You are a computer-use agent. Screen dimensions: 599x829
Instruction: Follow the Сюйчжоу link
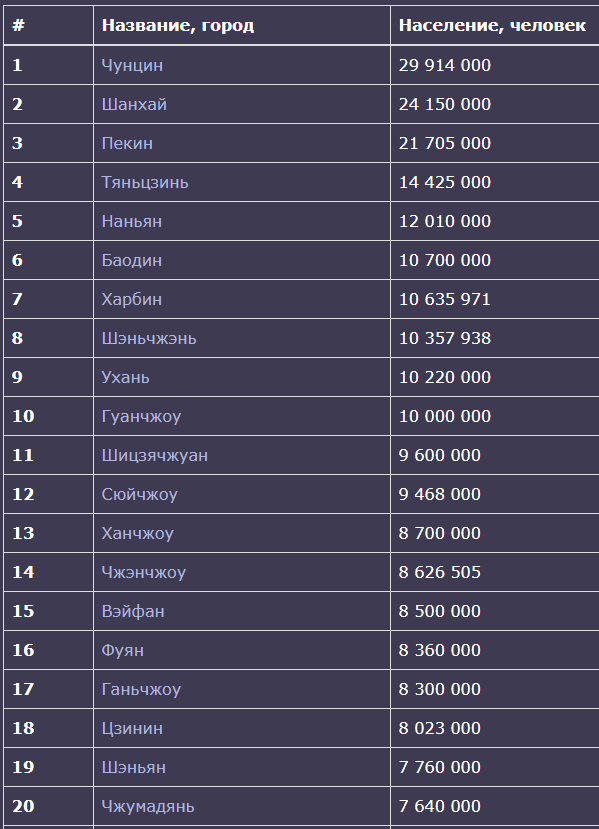140,494
